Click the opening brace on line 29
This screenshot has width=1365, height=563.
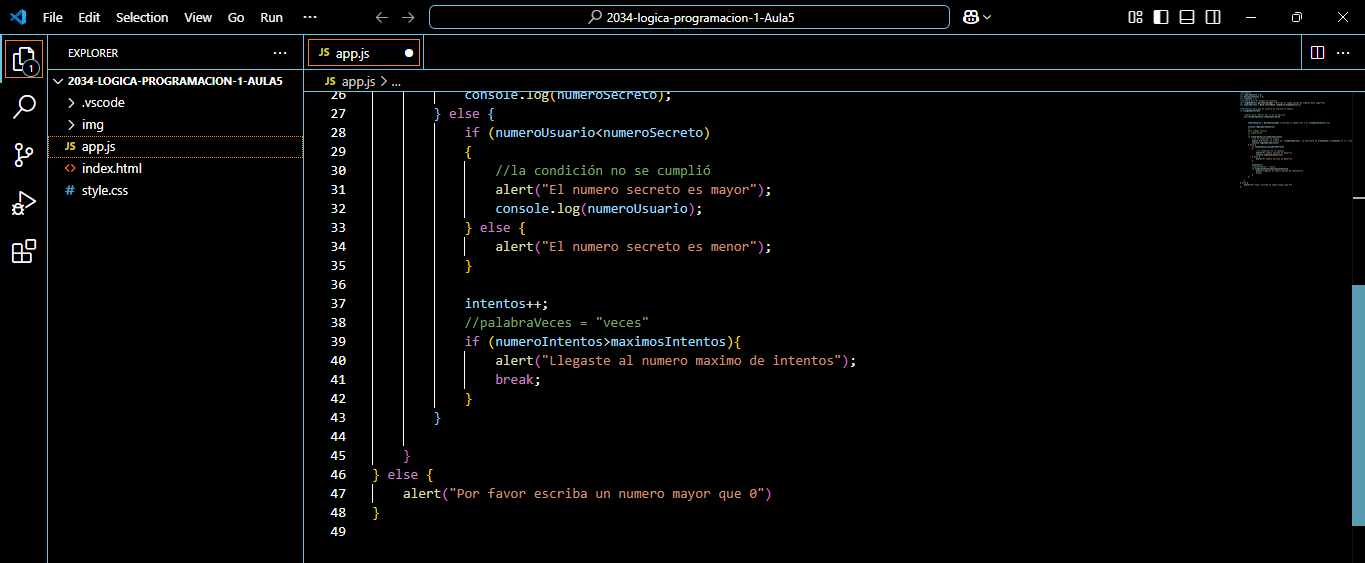click(468, 151)
